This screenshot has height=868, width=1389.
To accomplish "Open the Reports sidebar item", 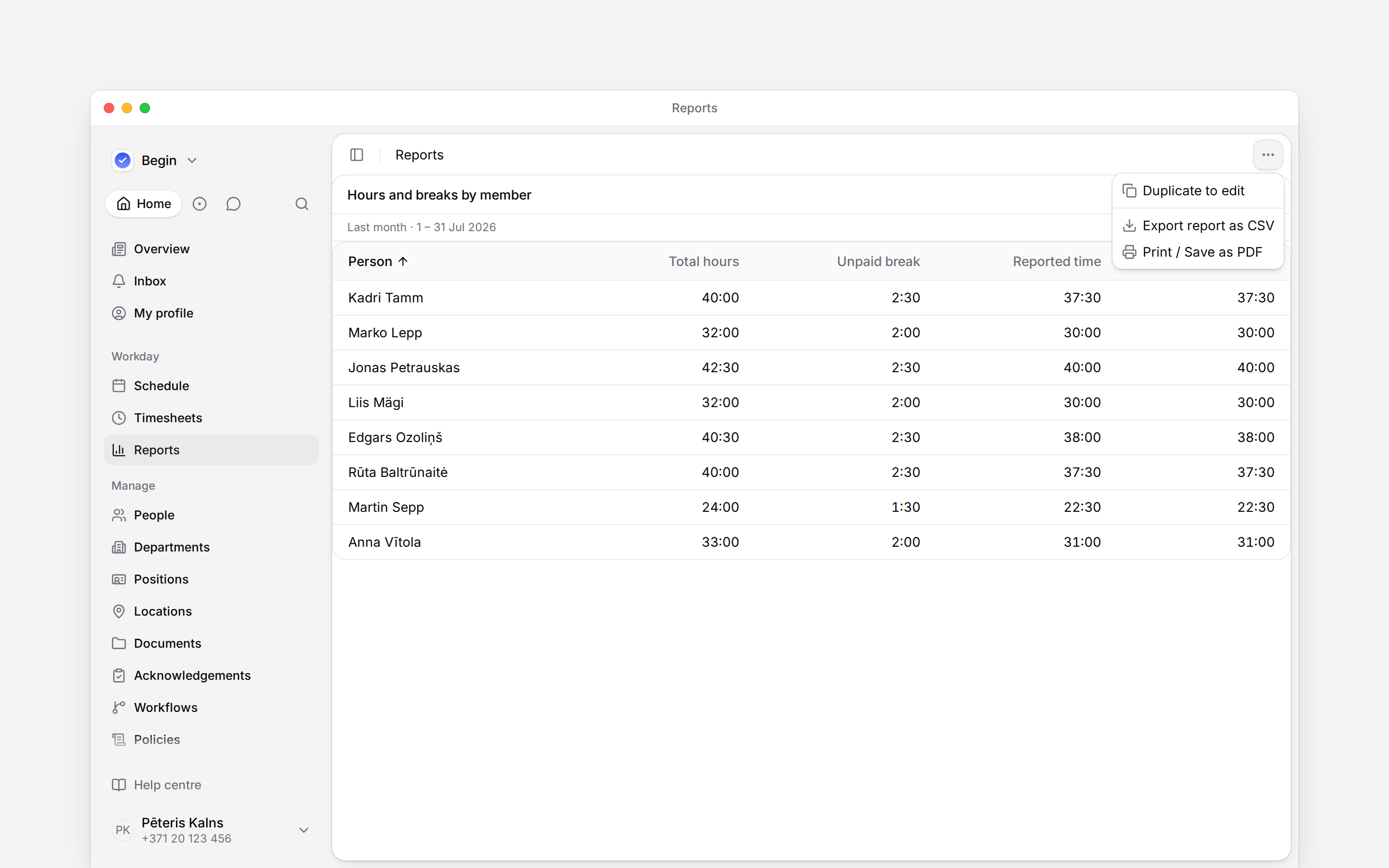I will pos(211,450).
